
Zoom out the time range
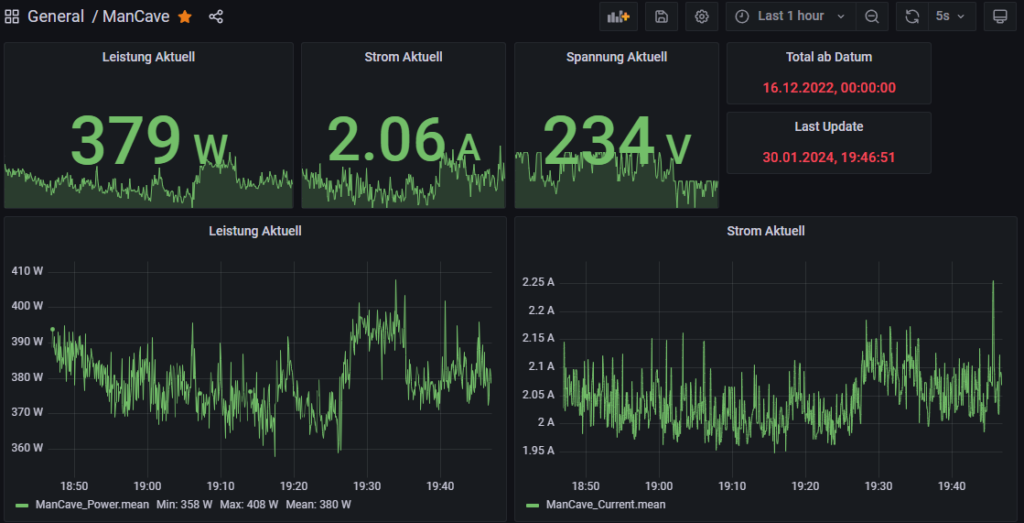click(x=872, y=16)
